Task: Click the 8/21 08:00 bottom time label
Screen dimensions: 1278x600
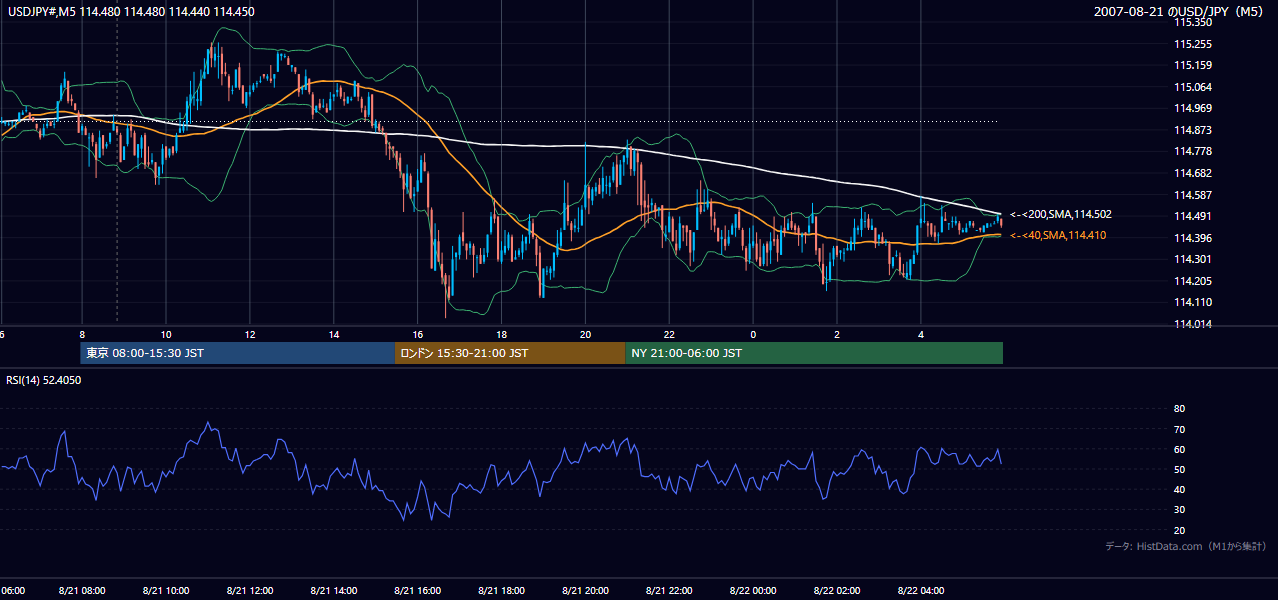Action: click(x=82, y=590)
